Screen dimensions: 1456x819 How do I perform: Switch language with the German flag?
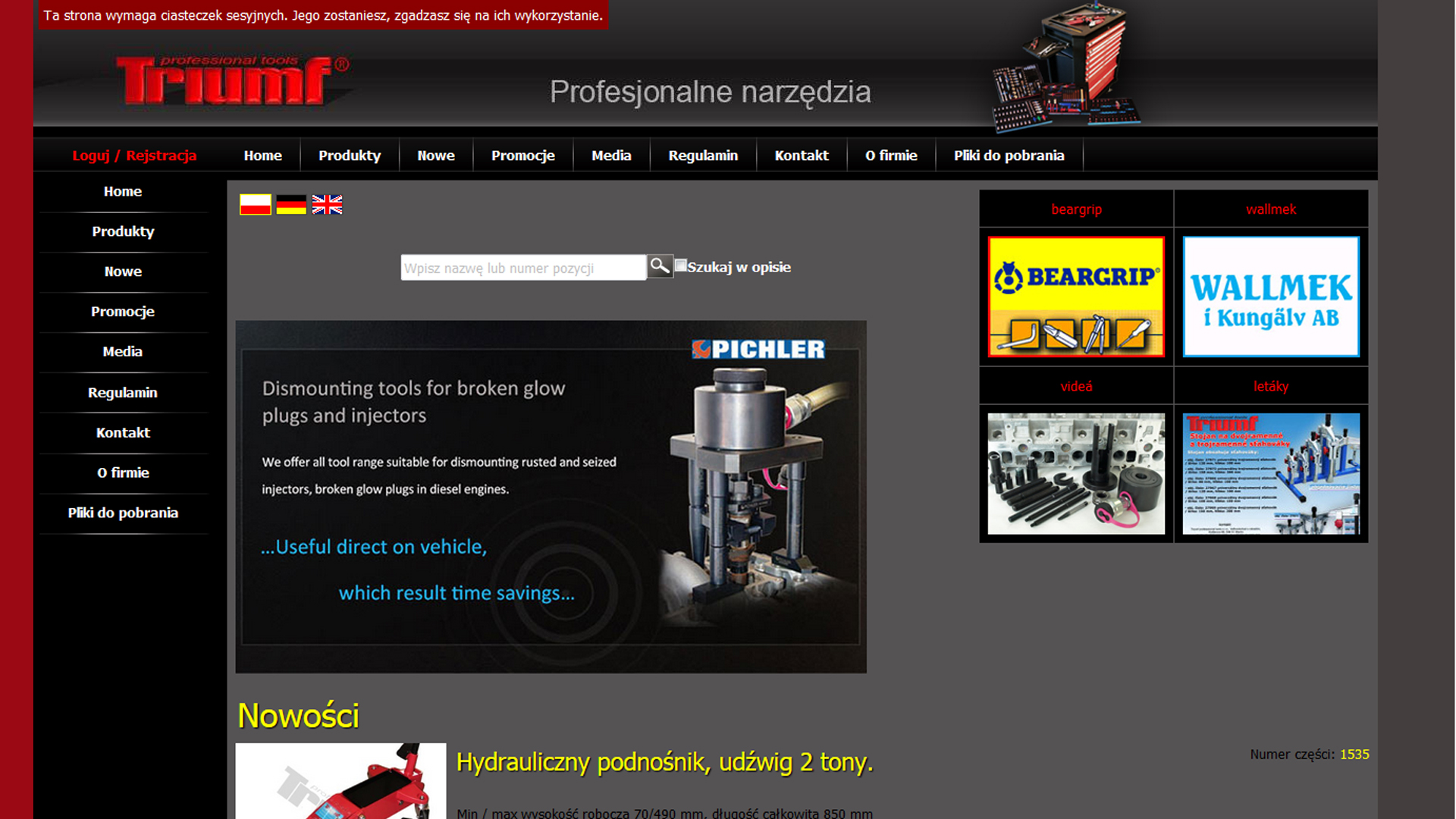291,205
